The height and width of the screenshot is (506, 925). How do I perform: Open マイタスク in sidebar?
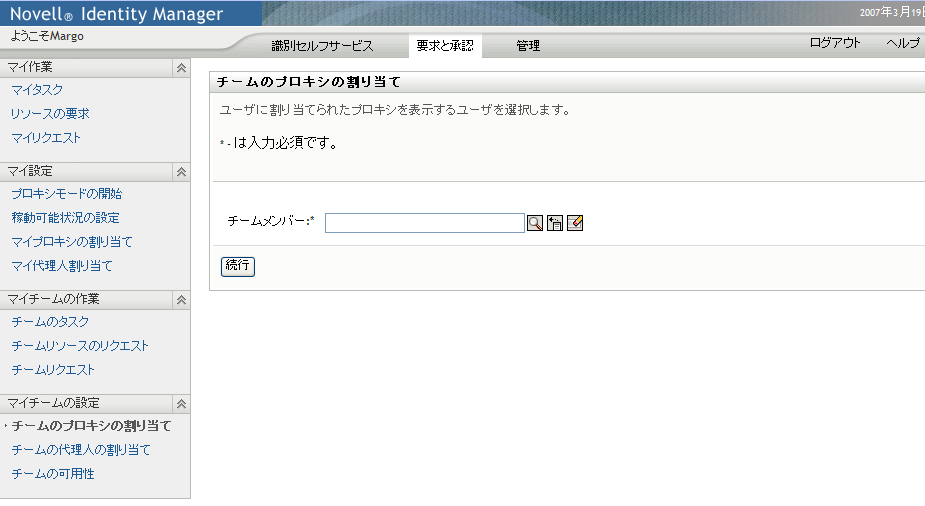37,90
